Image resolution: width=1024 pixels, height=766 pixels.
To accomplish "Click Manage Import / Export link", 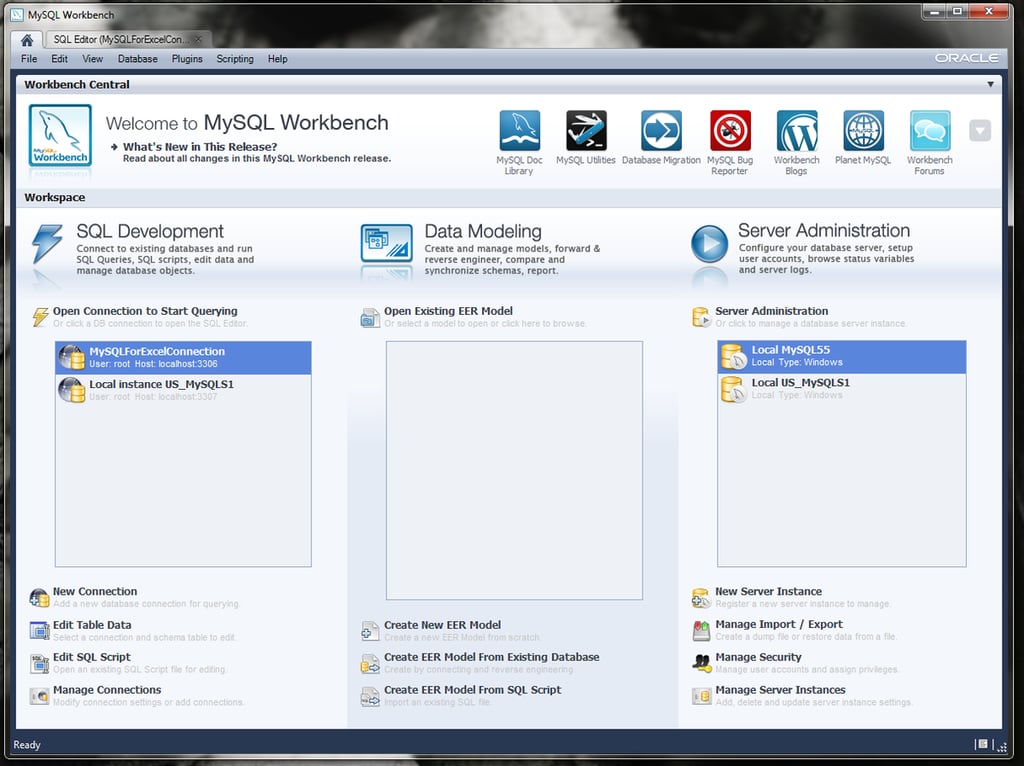I will tap(778, 624).
